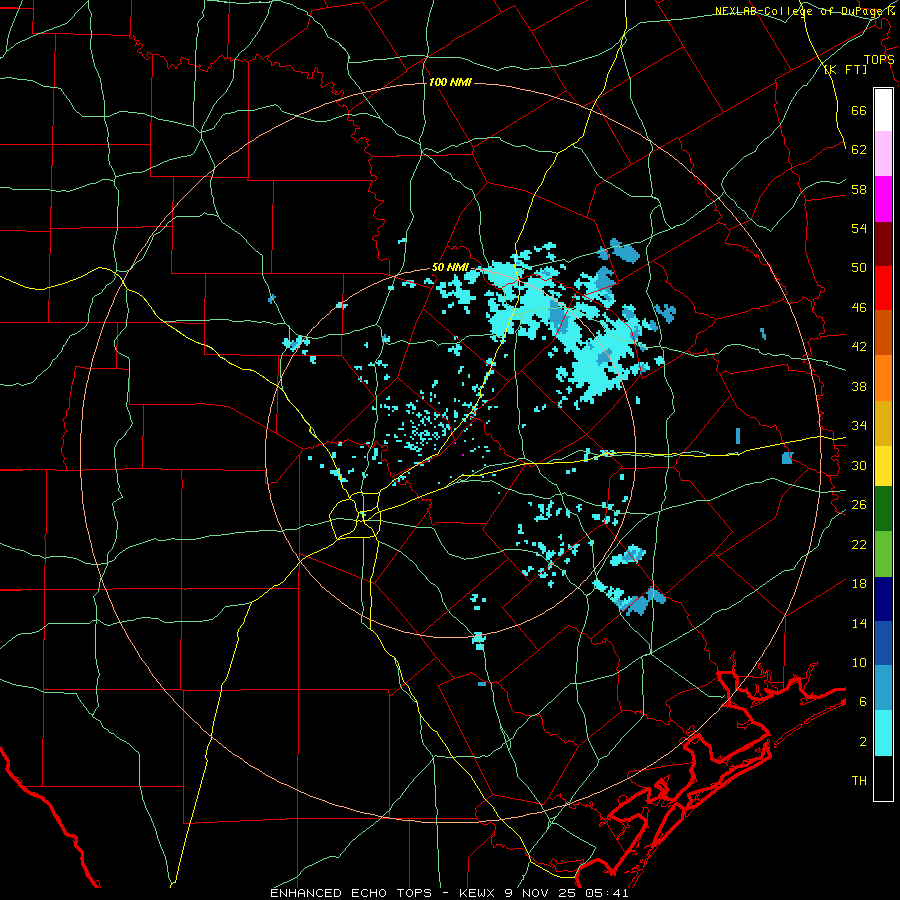Pick the navy blue legend swatch

(883, 599)
